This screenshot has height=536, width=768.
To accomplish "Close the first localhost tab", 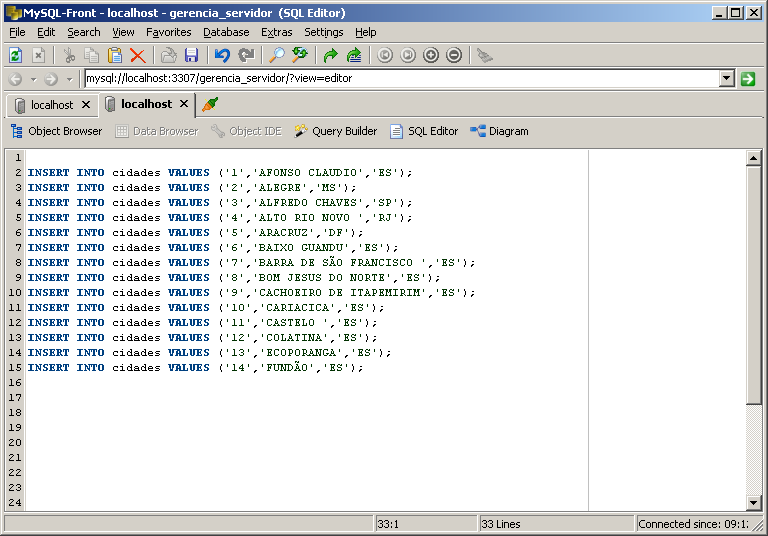I will (86, 105).
